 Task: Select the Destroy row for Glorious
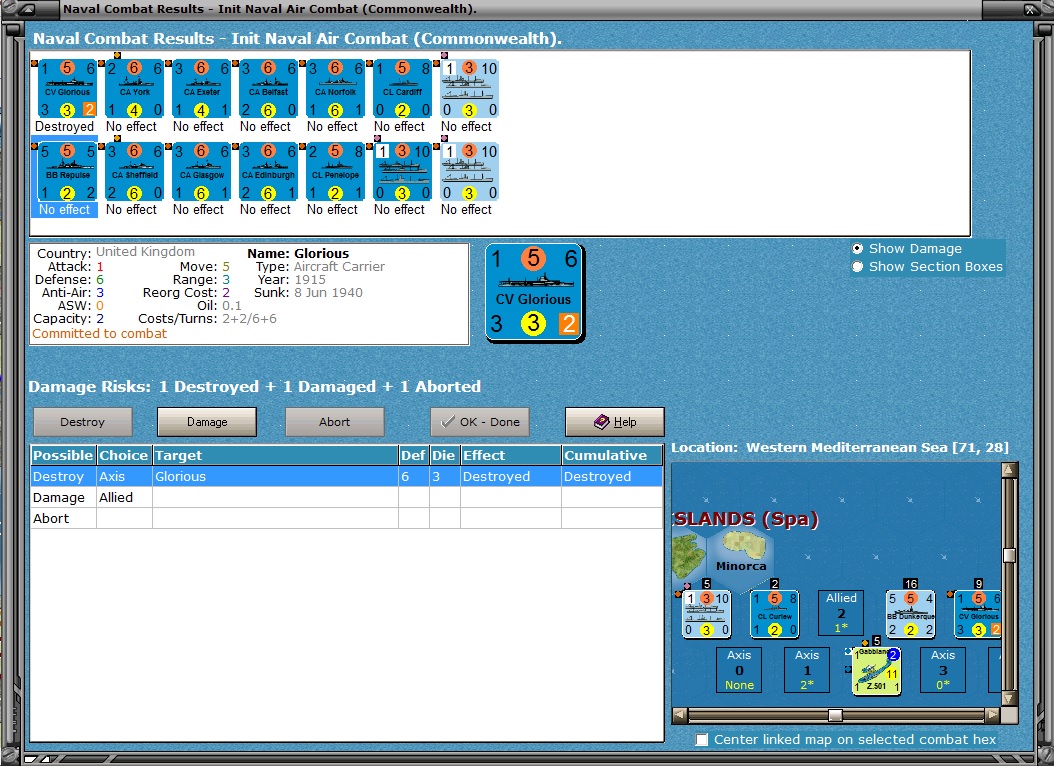point(347,476)
